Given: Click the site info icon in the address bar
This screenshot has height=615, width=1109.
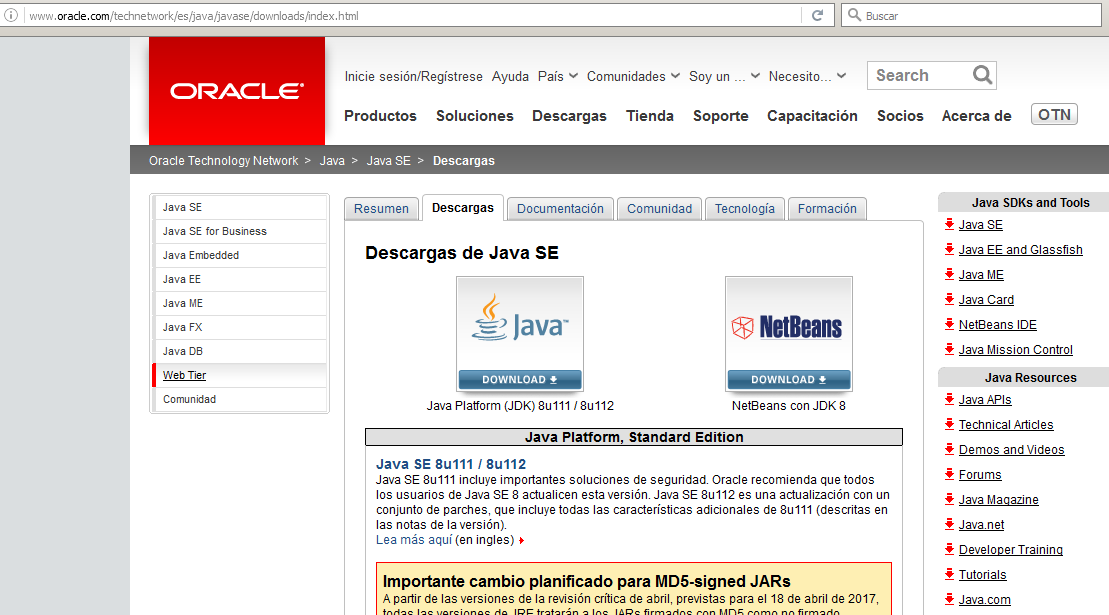Looking at the screenshot, I should (11, 15).
